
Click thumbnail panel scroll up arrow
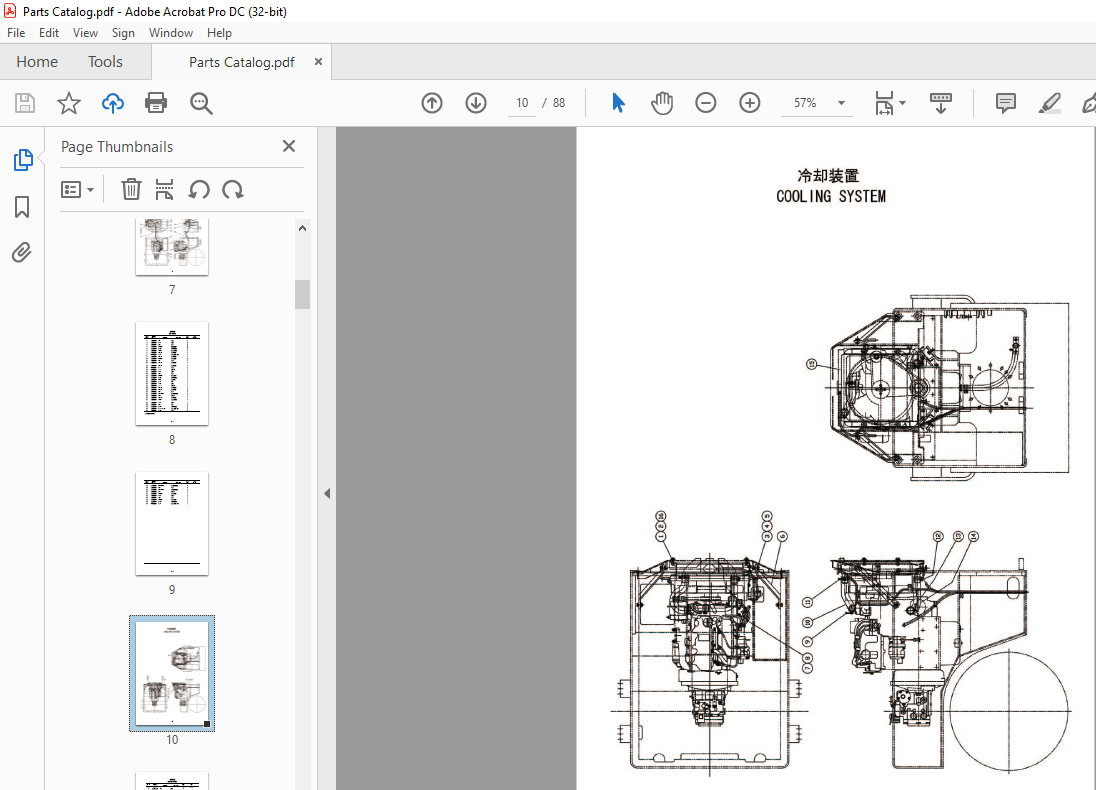pyautogui.click(x=303, y=228)
